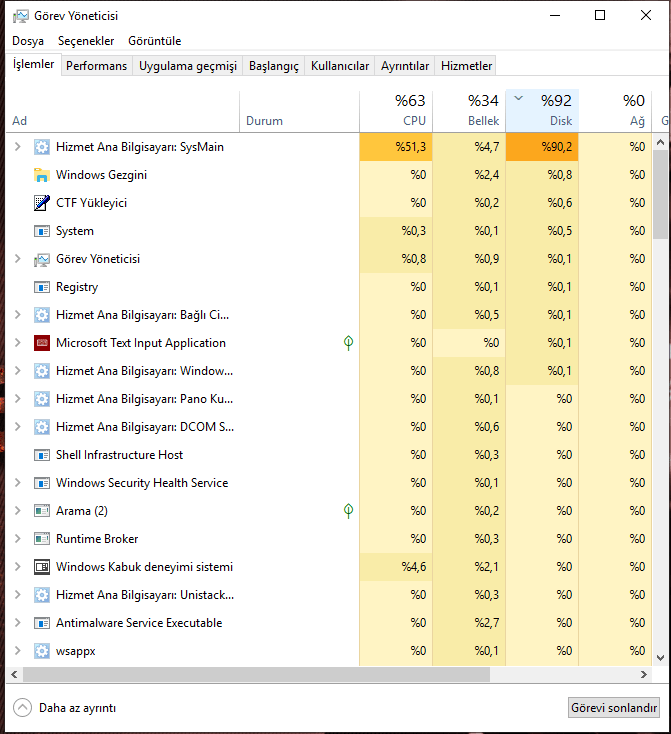Expand Windows Security Health Service row

(18, 483)
